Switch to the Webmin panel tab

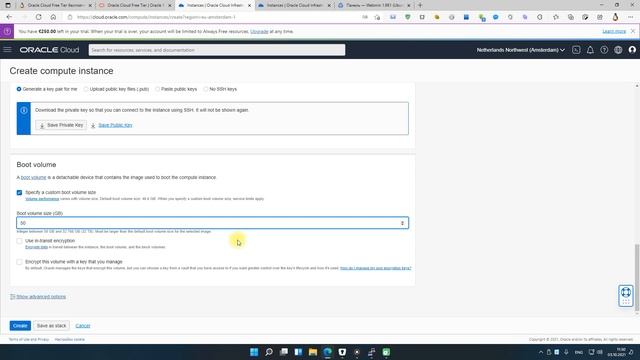(374, 5)
